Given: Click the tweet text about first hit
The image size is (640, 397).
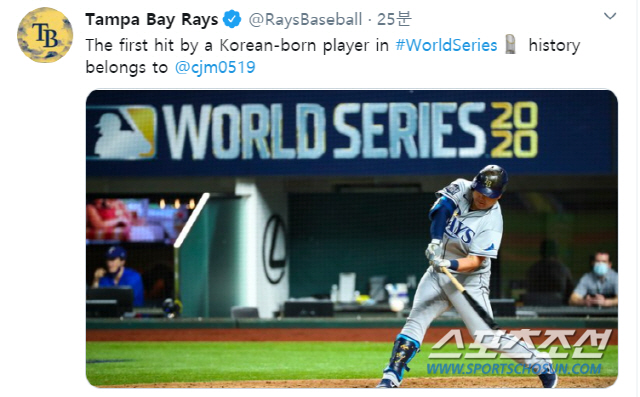Looking at the screenshot, I should [x=333, y=56].
